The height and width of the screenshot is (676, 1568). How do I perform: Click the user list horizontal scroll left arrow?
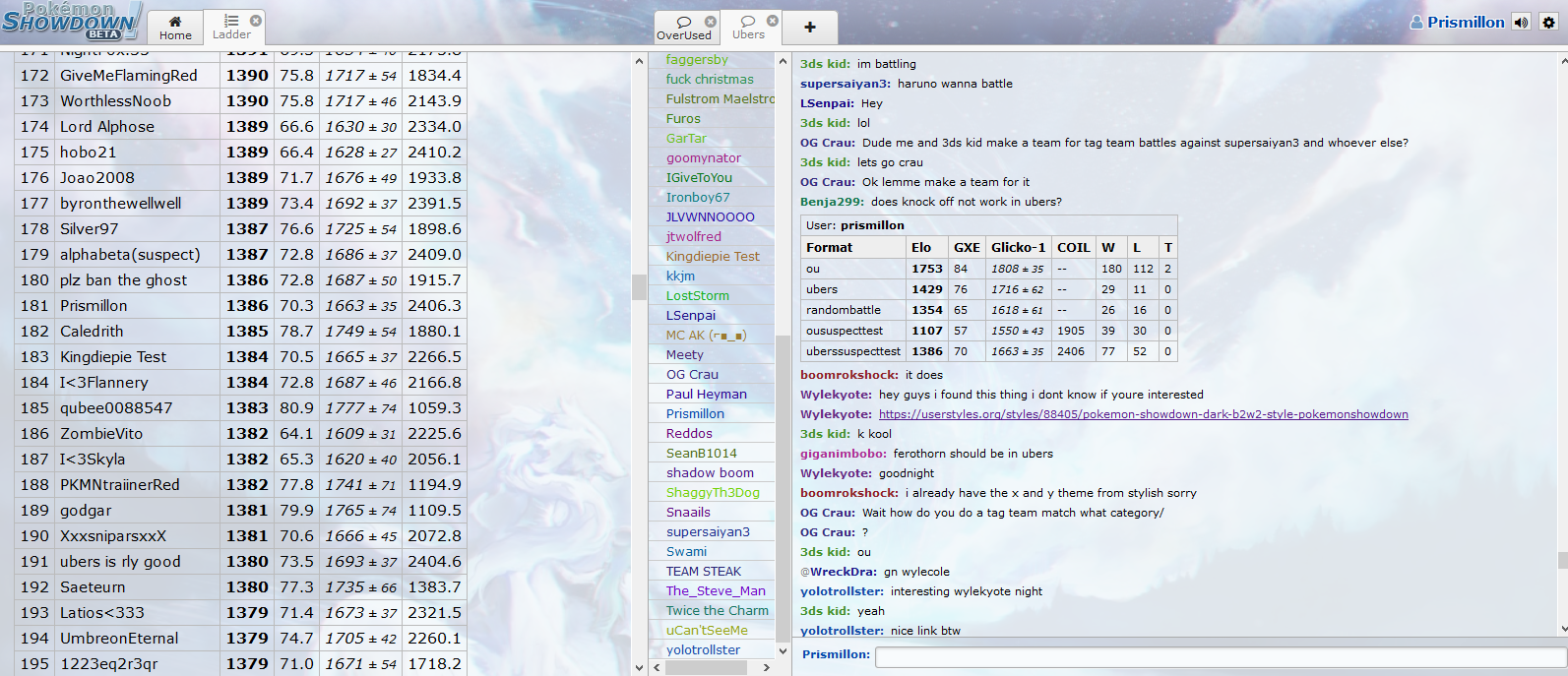[x=658, y=667]
